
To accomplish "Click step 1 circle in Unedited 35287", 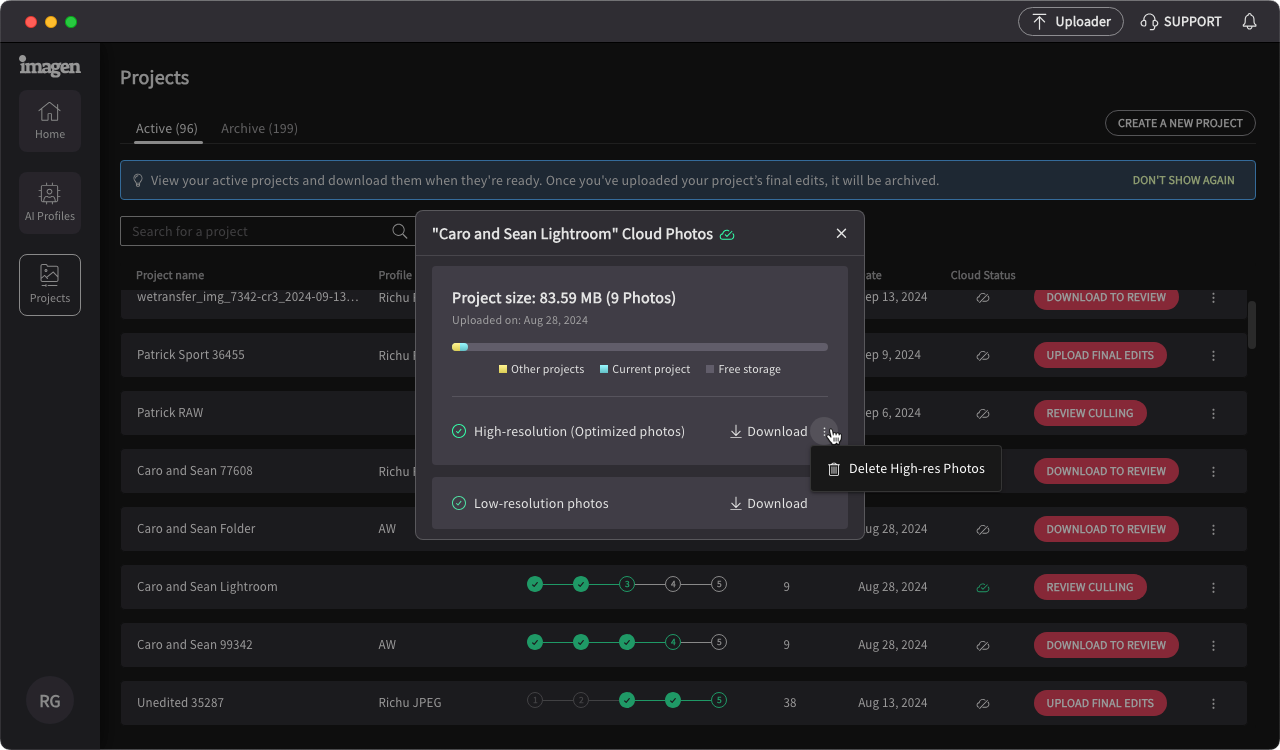I will point(535,700).
